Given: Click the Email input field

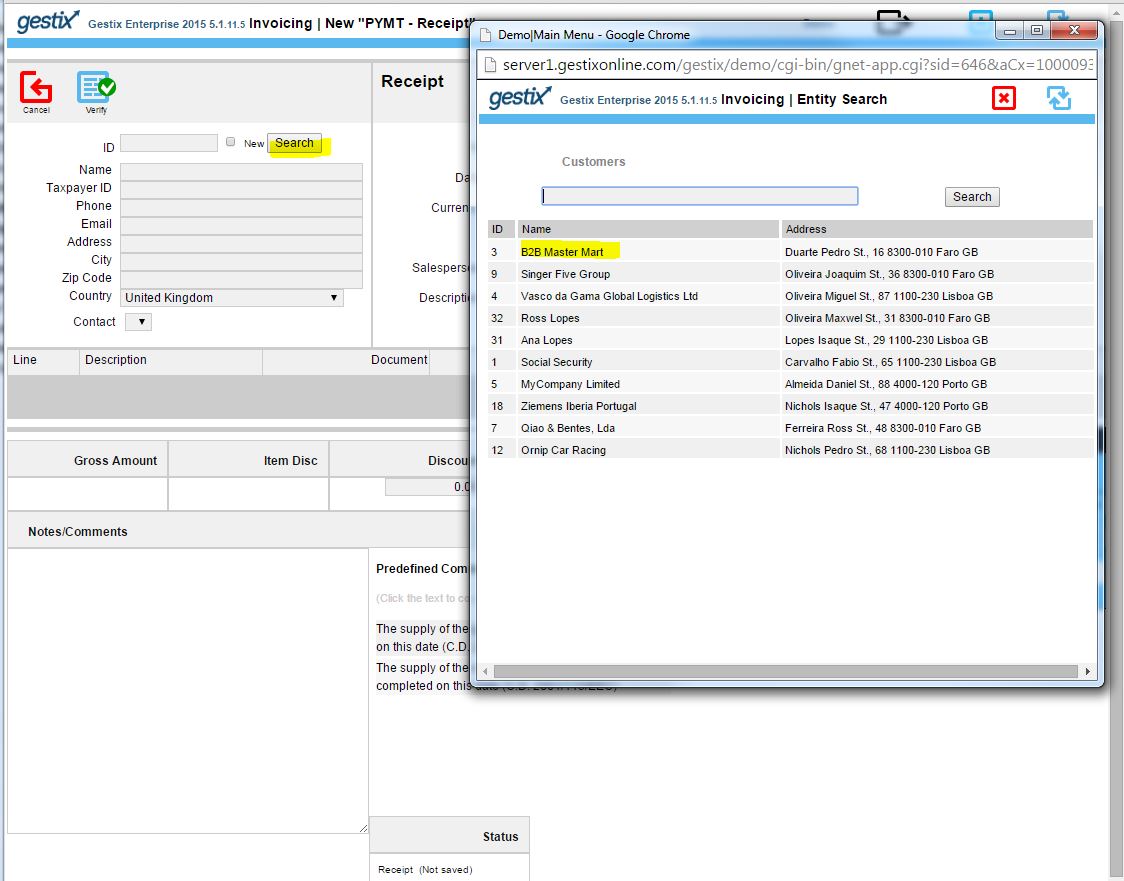Looking at the screenshot, I should pos(241,225).
